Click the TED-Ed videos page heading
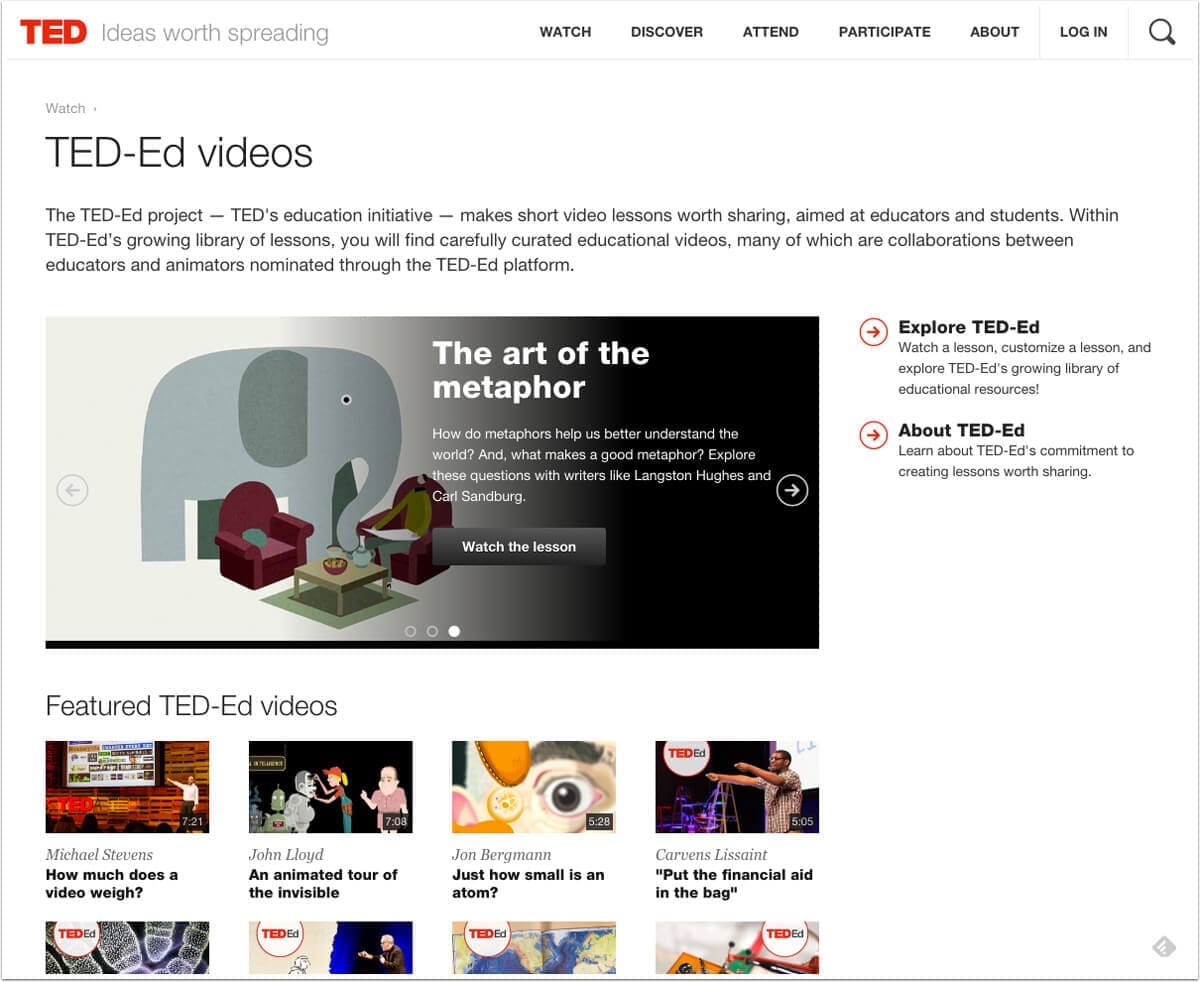Image resolution: width=1200 pixels, height=982 pixels. click(x=179, y=153)
